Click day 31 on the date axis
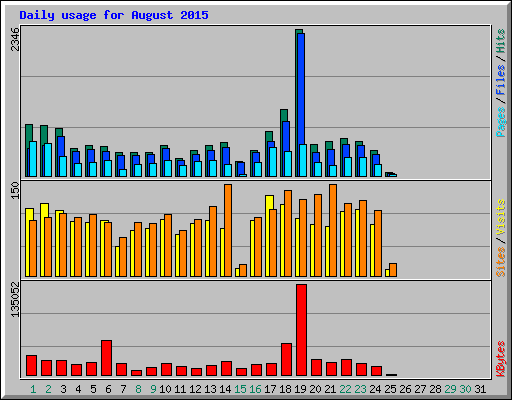Viewport: 512px width, 400px height. pyautogui.click(x=480, y=389)
